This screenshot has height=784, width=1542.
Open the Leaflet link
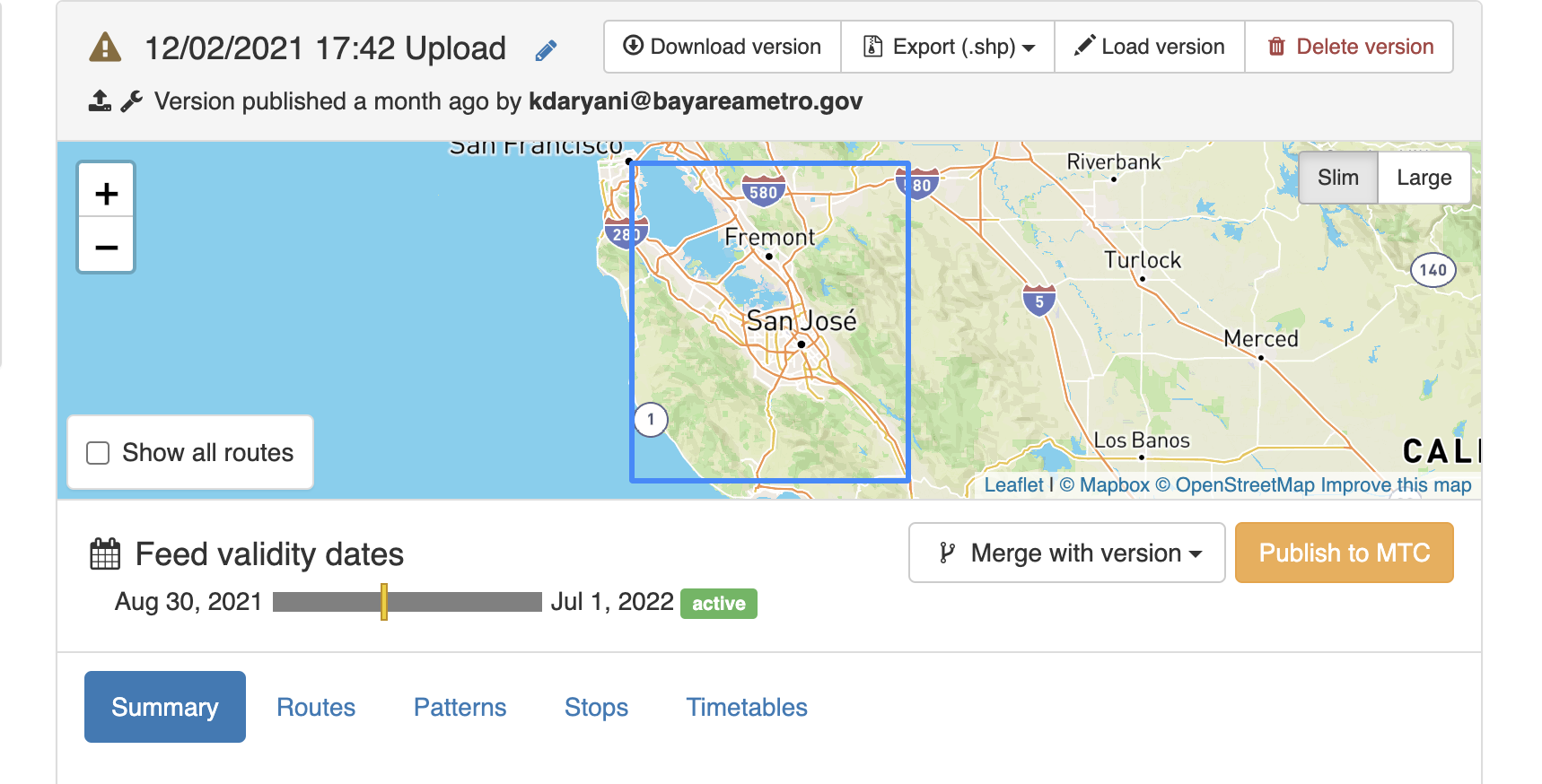point(1014,484)
